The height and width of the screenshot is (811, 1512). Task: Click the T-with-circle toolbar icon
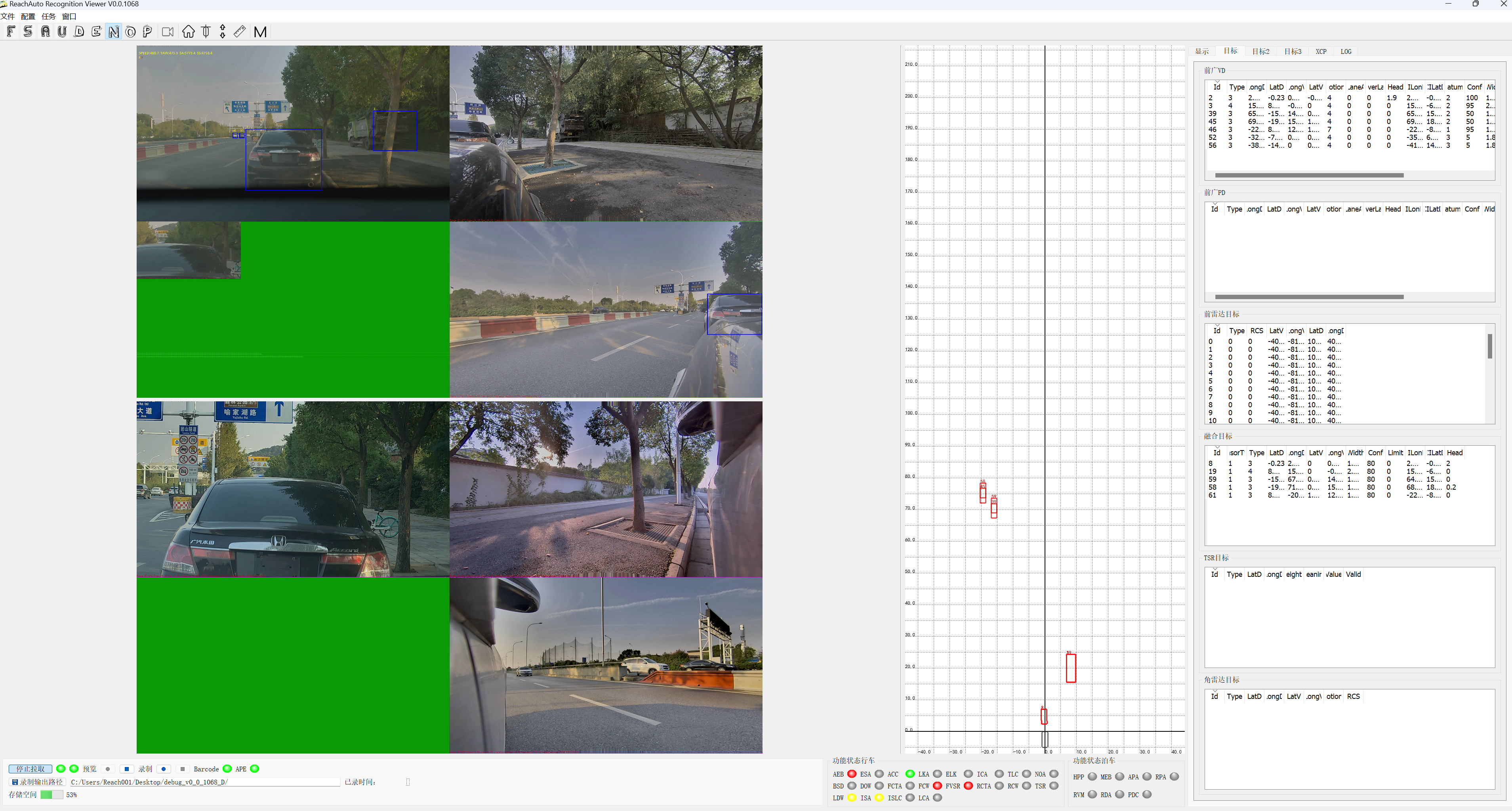click(206, 32)
